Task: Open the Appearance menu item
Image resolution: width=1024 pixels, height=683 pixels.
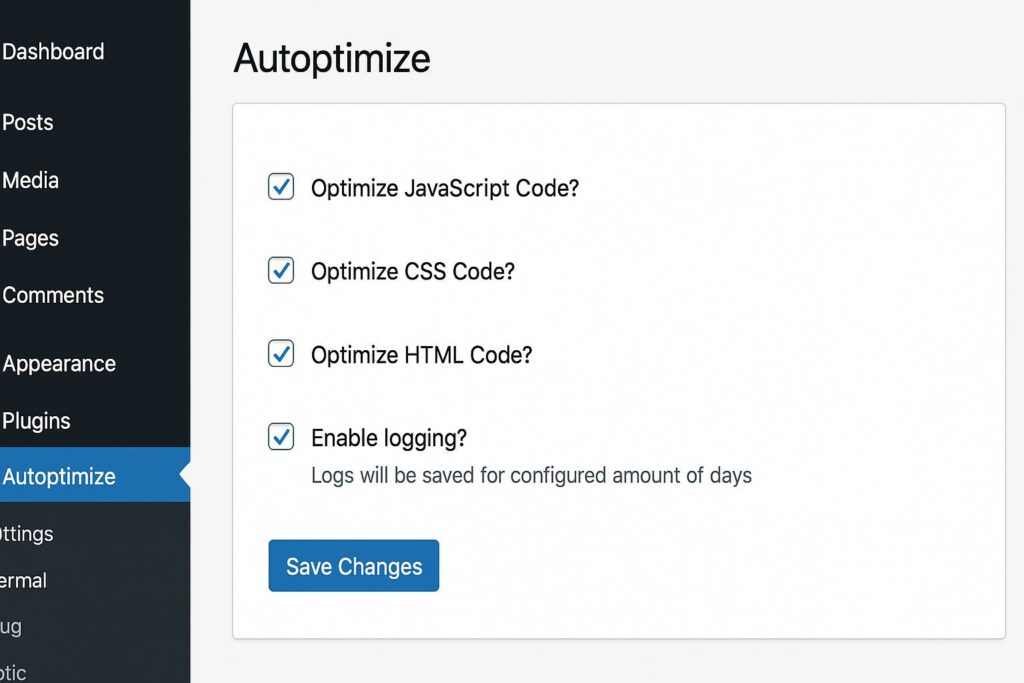Action: click(x=59, y=364)
